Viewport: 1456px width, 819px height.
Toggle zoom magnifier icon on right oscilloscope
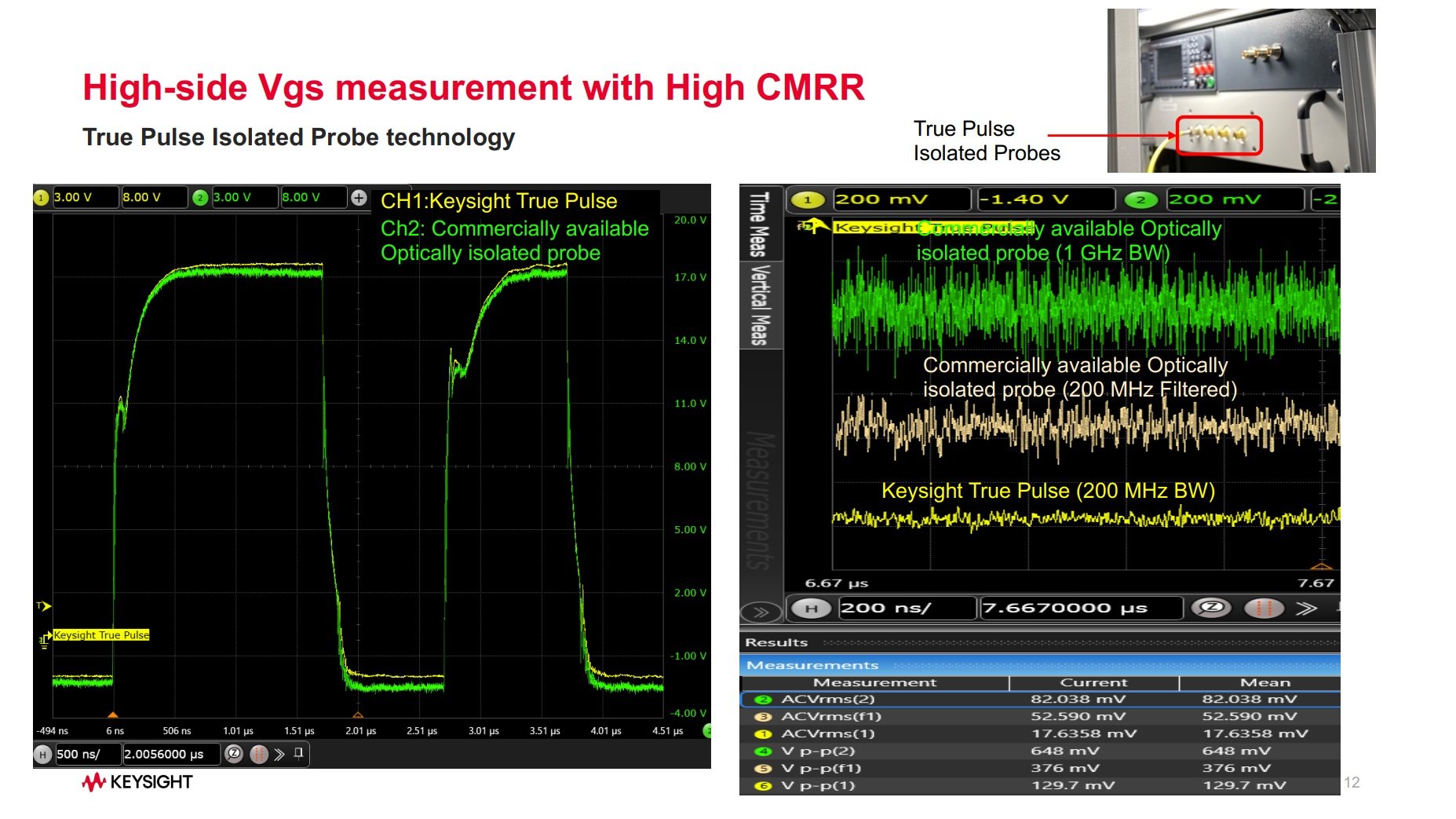pos(1213,608)
